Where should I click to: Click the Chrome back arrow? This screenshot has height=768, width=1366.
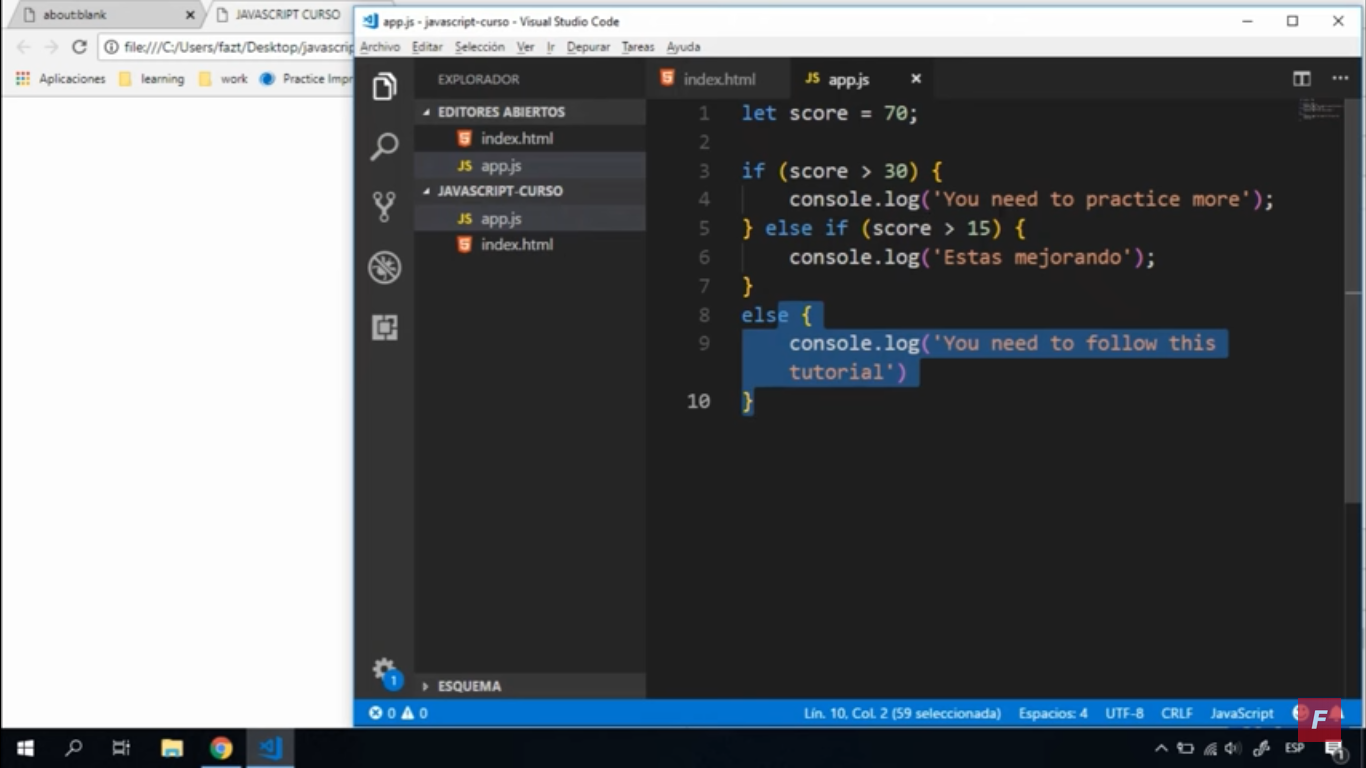23,47
